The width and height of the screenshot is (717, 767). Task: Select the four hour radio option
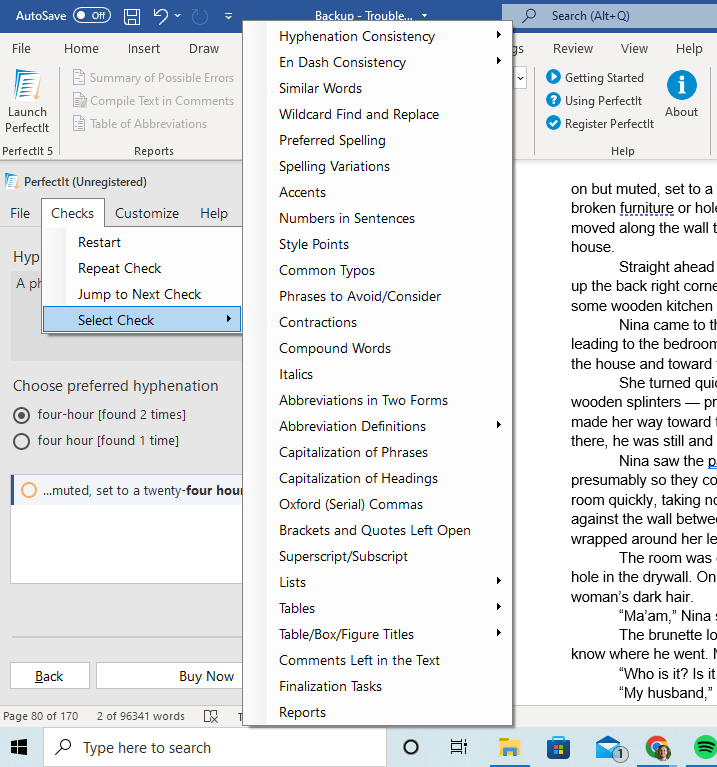click(x=22, y=441)
